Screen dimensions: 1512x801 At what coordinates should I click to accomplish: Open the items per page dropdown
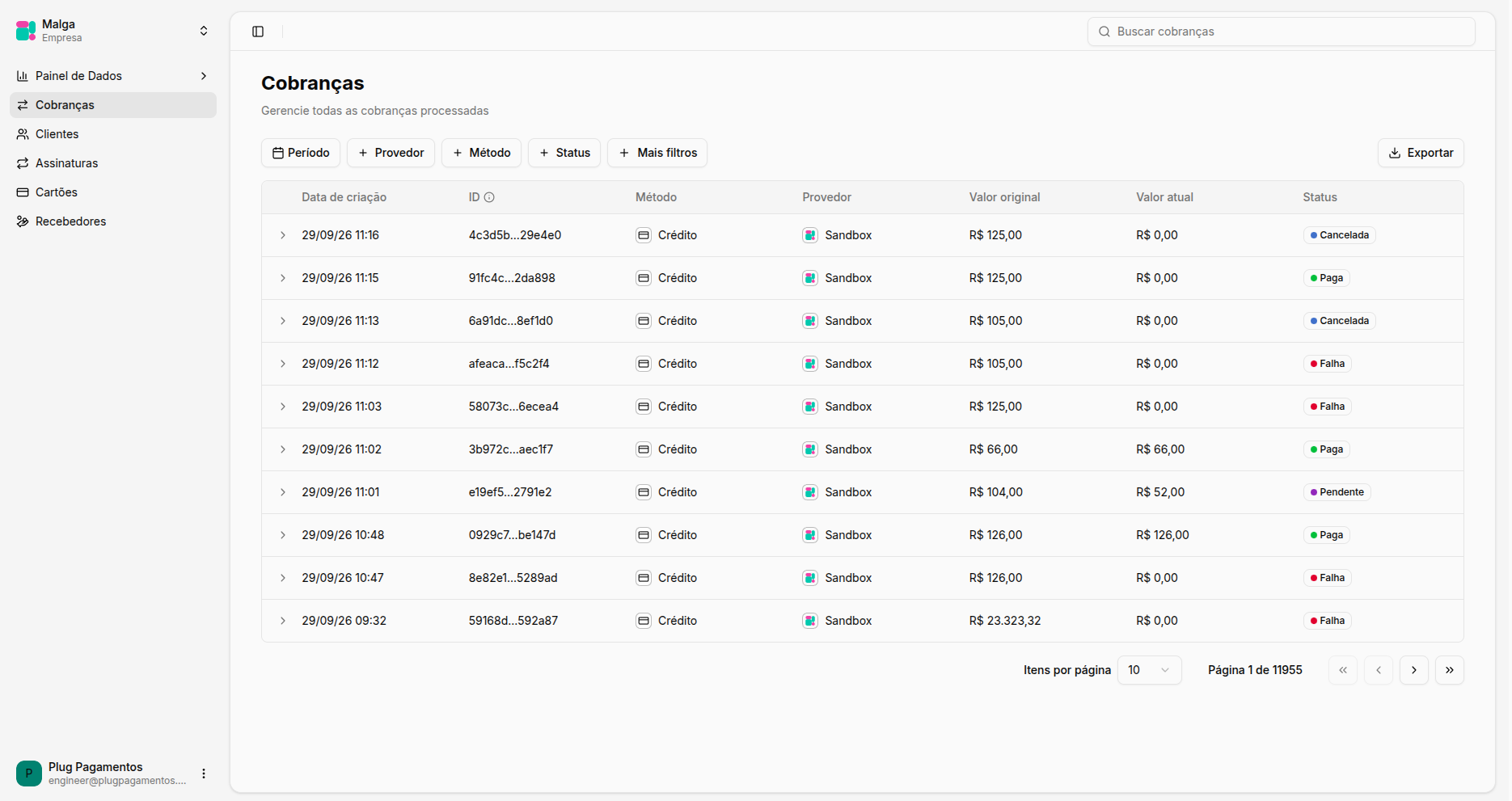1149,670
